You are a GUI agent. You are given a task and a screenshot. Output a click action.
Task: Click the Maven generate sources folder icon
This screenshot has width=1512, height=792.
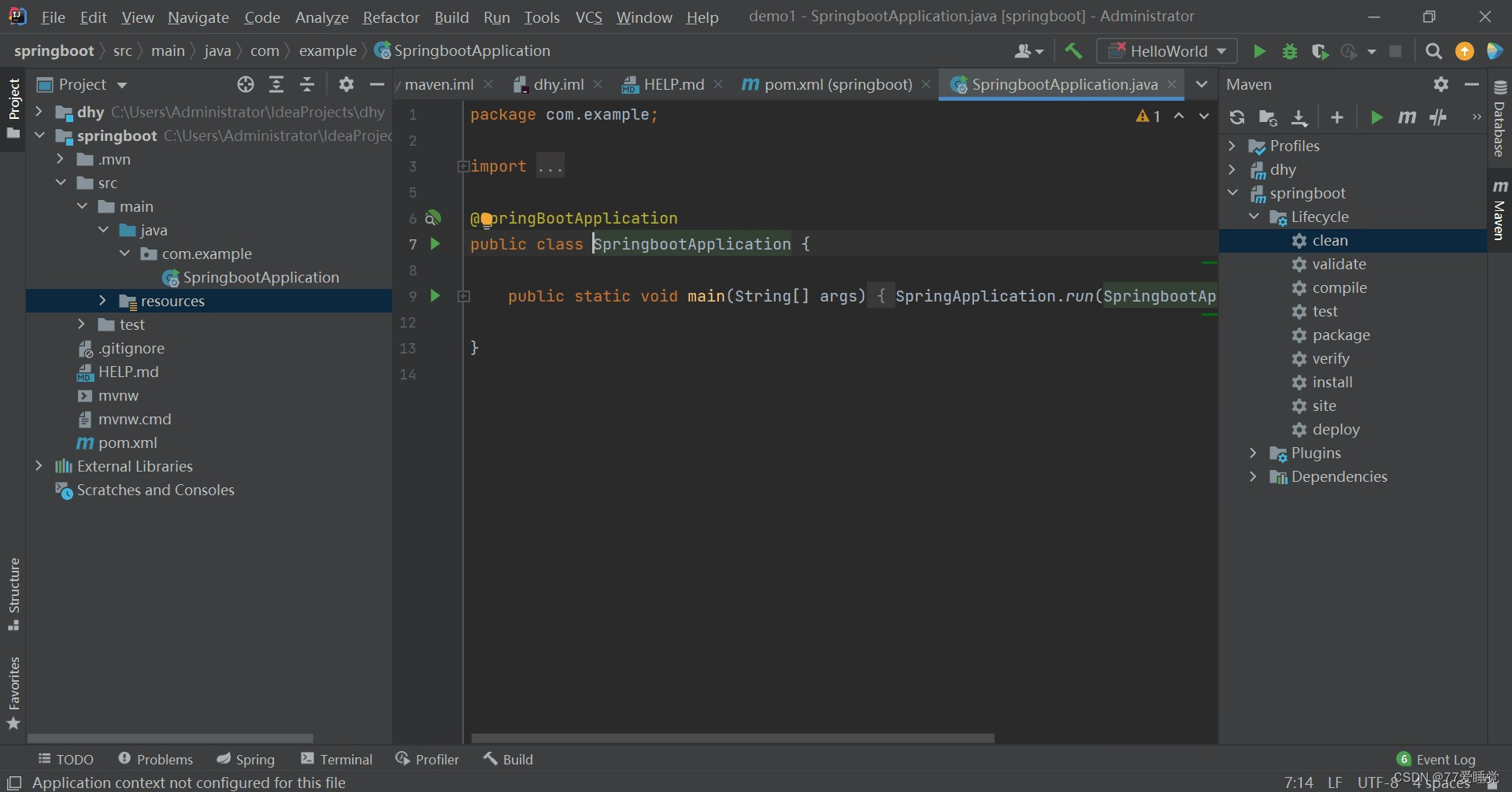pyautogui.click(x=1268, y=117)
